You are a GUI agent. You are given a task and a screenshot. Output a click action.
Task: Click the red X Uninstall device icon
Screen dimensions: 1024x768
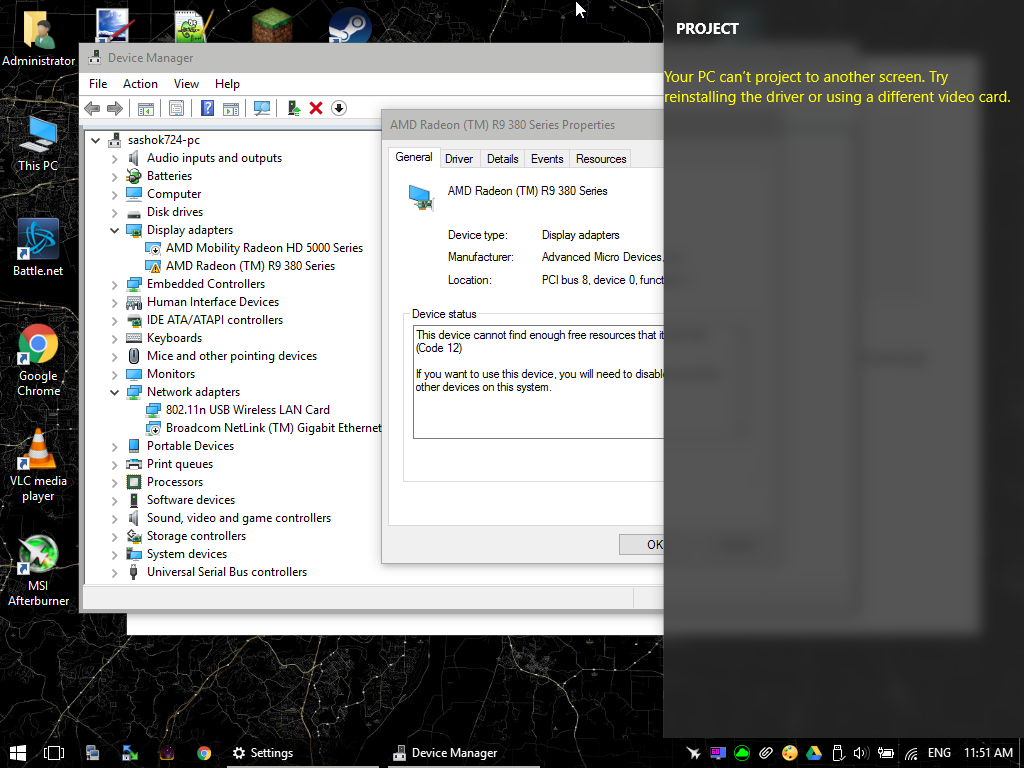pyautogui.click(x=316, y=108)
